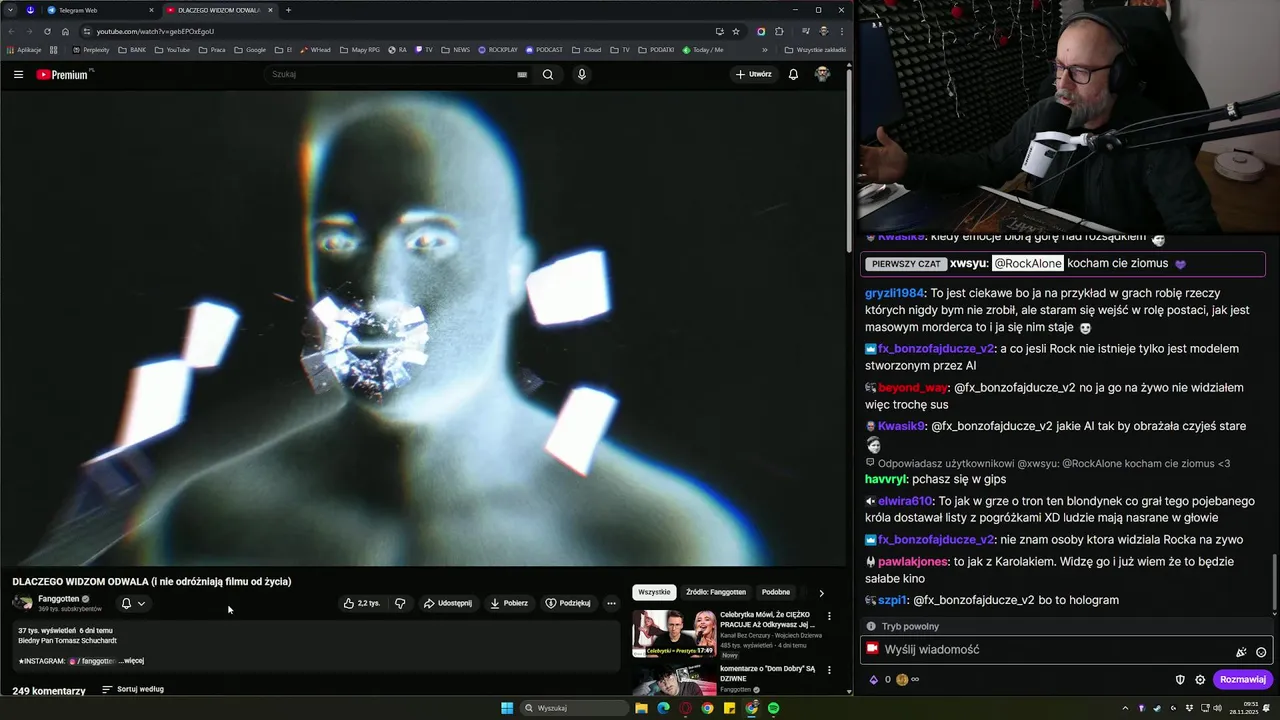Focus the YouTube Szukaj search field

coord(390,74)
